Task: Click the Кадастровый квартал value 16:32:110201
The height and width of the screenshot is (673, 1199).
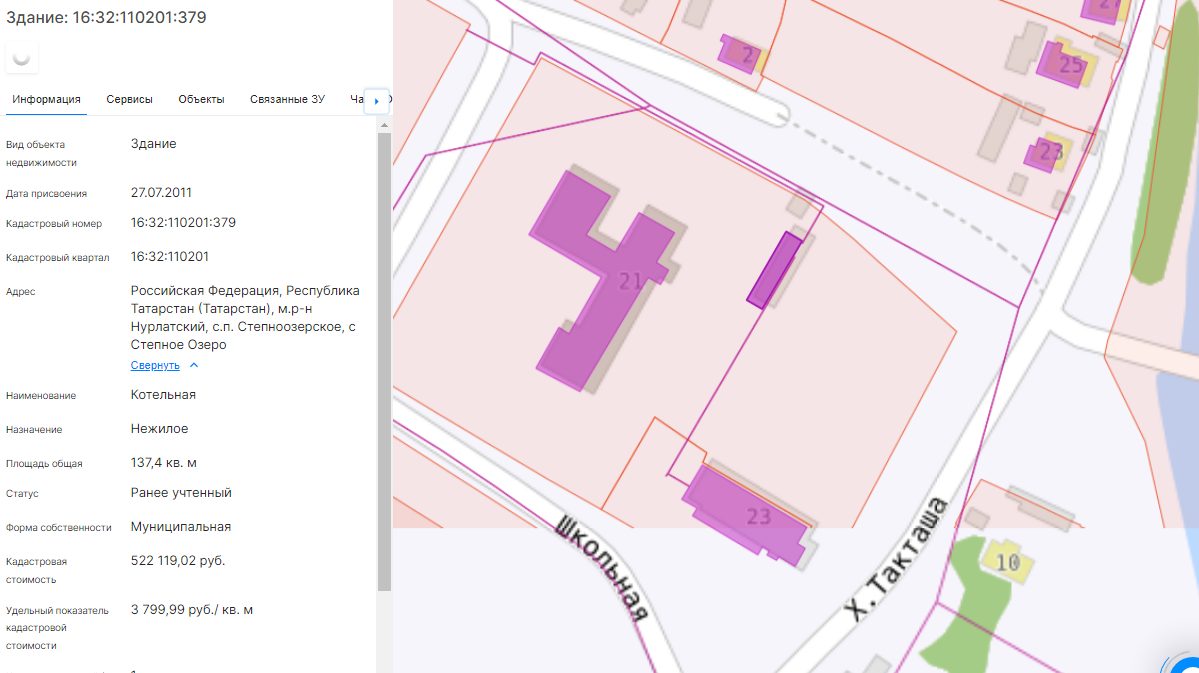Action: (170, 257)
